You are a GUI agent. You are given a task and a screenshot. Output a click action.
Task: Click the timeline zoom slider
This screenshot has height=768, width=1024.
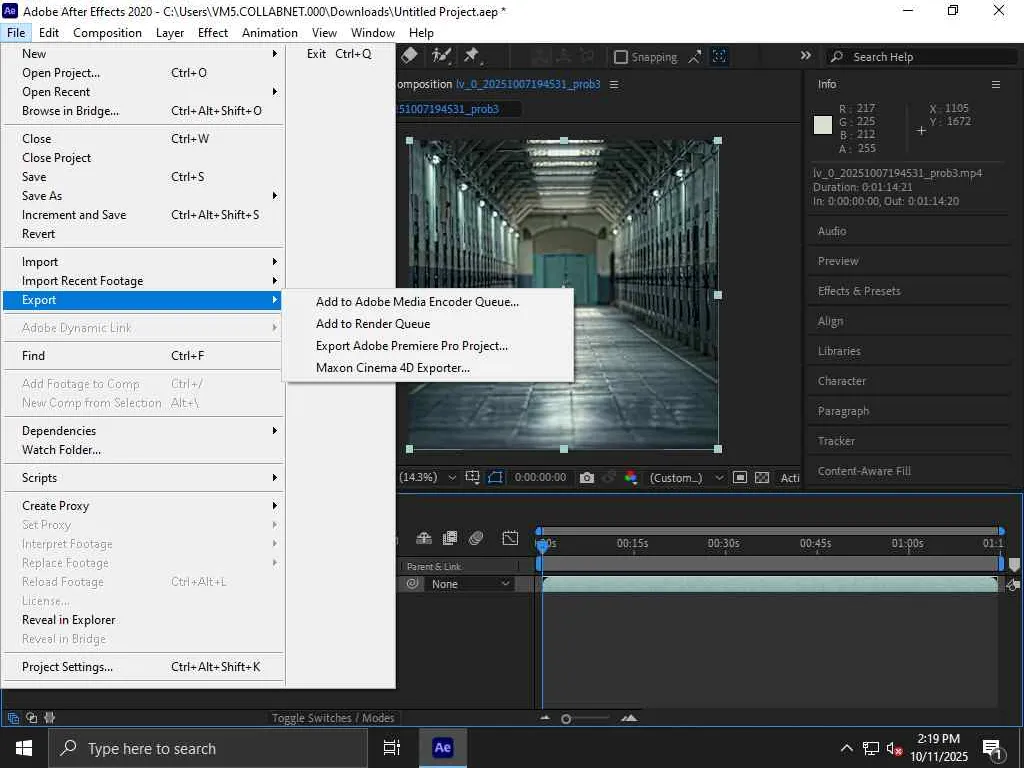pos(567,719)
